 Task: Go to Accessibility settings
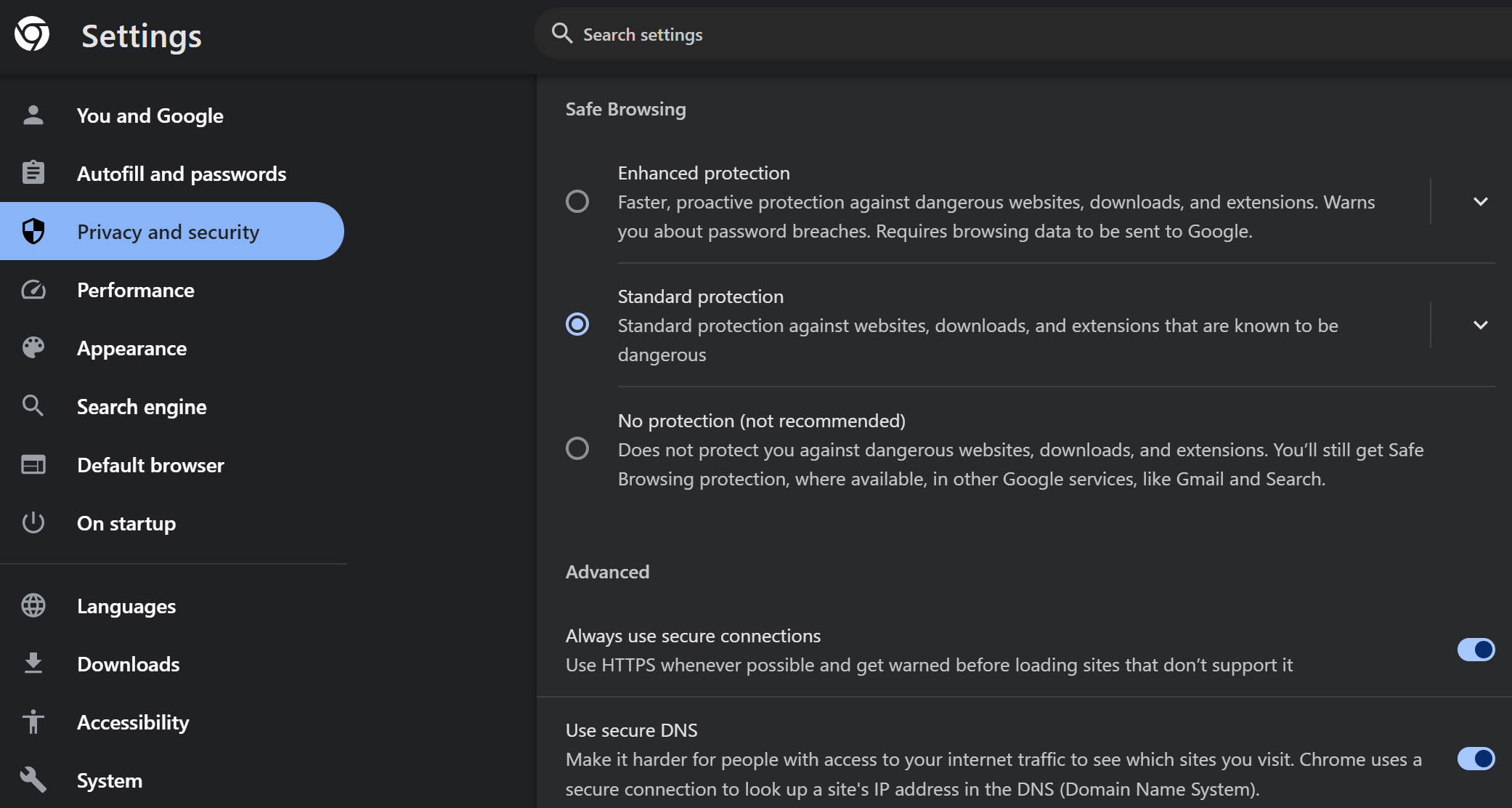click(x=133, y=722)
